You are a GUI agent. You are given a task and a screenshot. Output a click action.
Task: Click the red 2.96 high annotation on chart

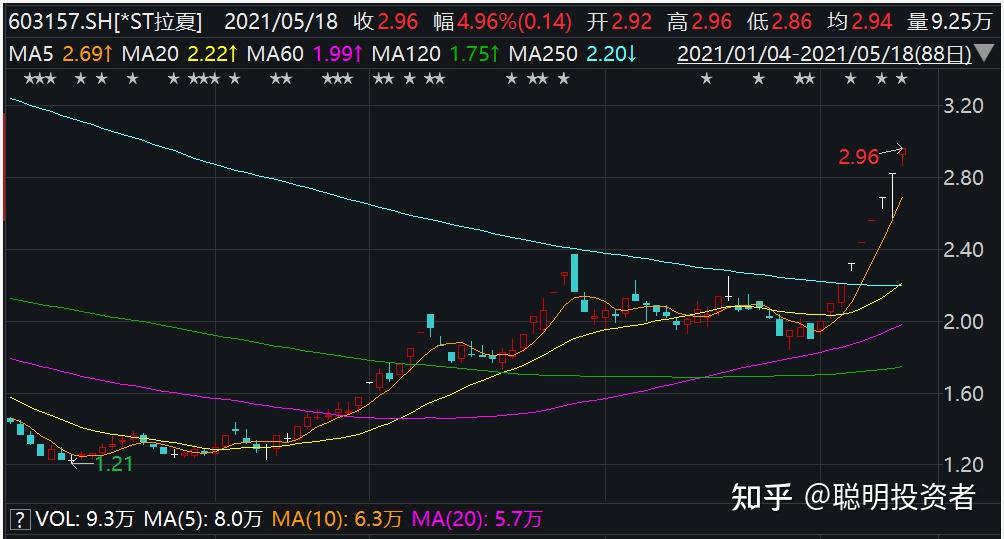click(859, 157)
